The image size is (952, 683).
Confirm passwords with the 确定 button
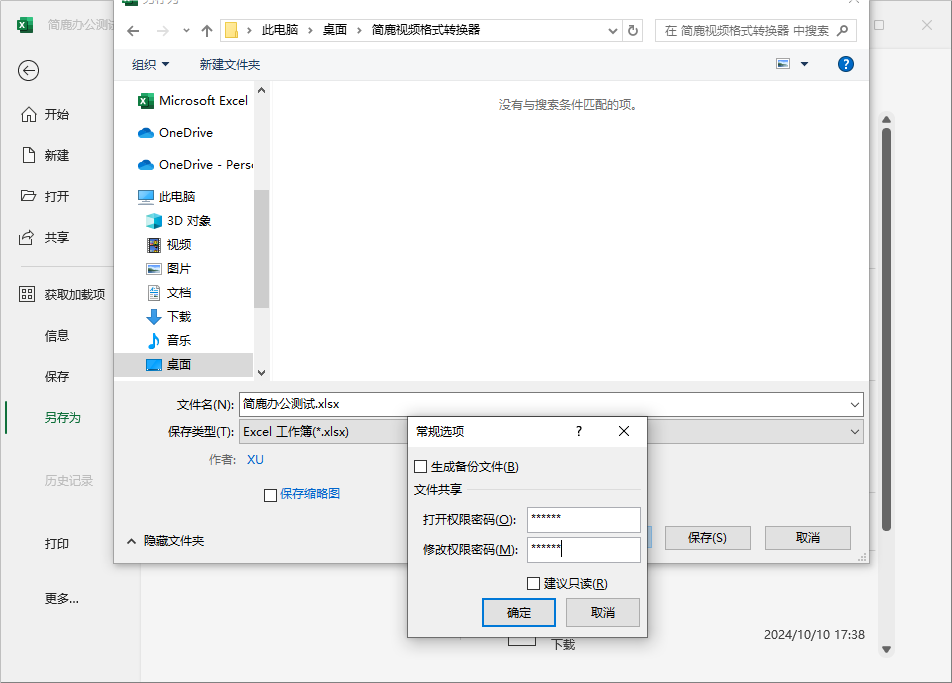[x=518, y=612]
